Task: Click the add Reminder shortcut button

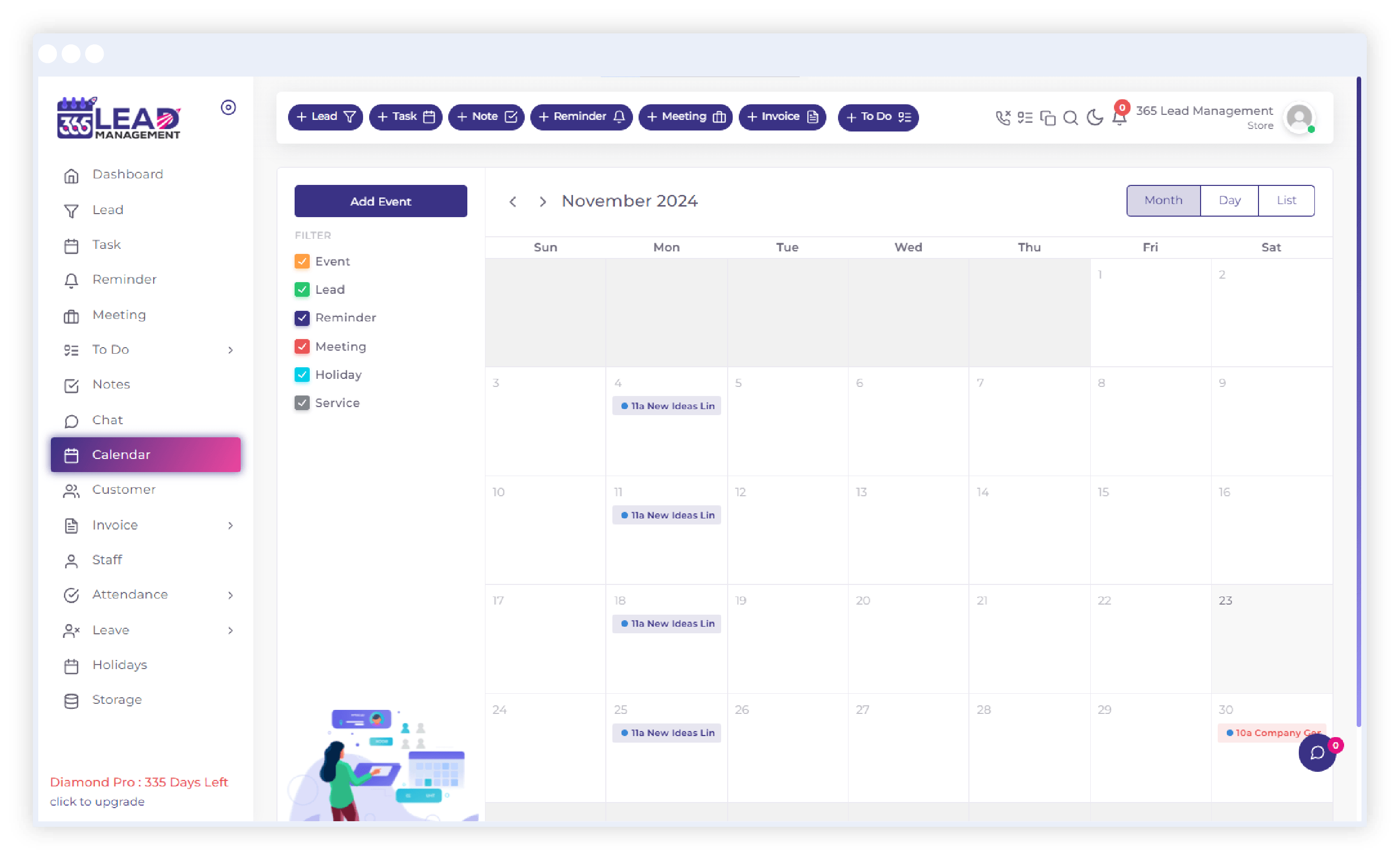Action: pyautogui.click(x=580, y=117)
